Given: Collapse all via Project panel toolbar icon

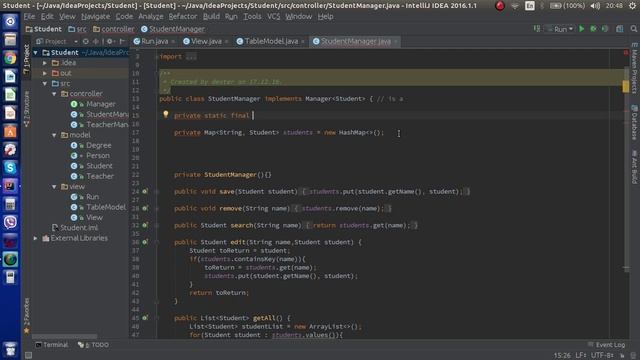Looking at the screenshot, I should tap(96, 41).
